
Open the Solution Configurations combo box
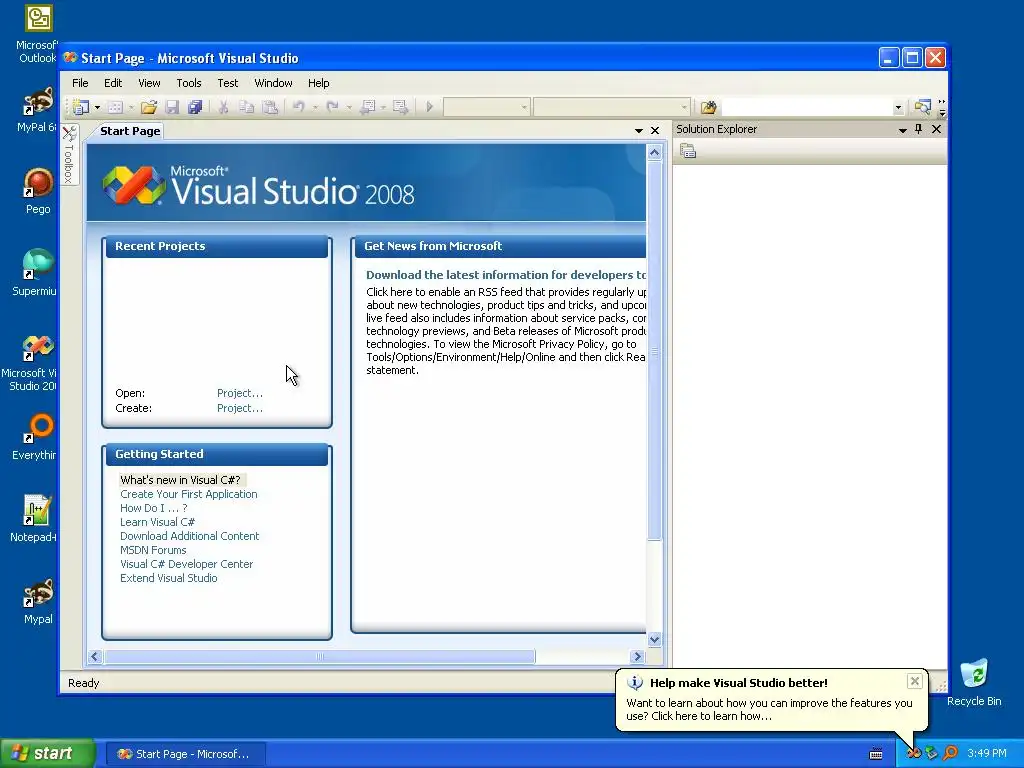click(x=487, y=106)
